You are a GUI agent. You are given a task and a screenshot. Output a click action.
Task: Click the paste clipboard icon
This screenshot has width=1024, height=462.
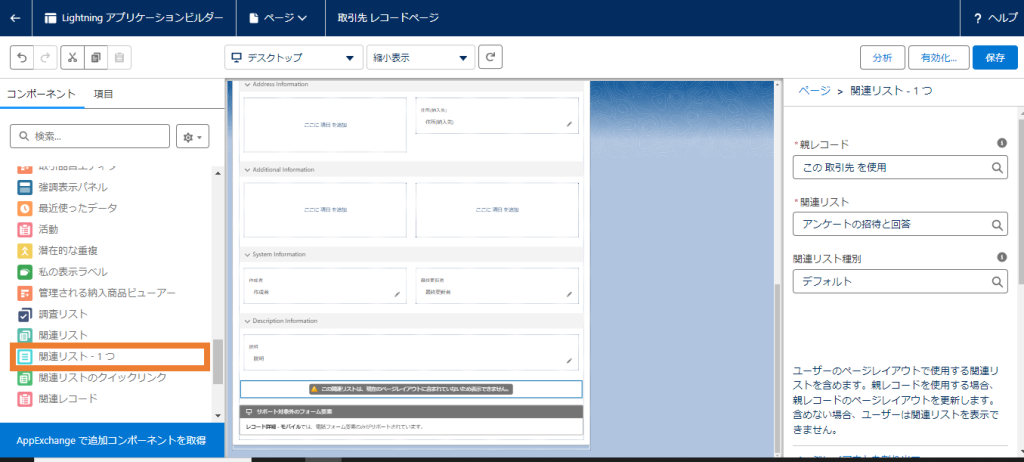120,58
